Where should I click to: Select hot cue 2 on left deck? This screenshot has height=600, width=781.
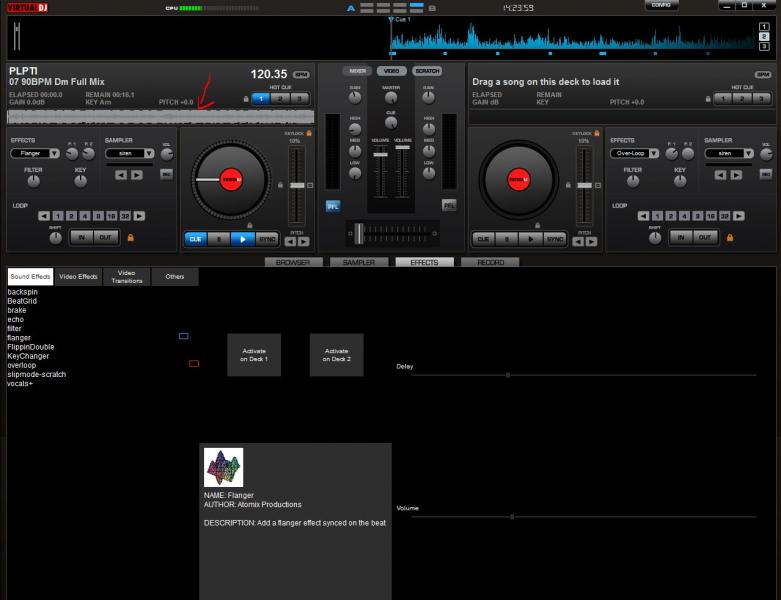tap(280, 99)
